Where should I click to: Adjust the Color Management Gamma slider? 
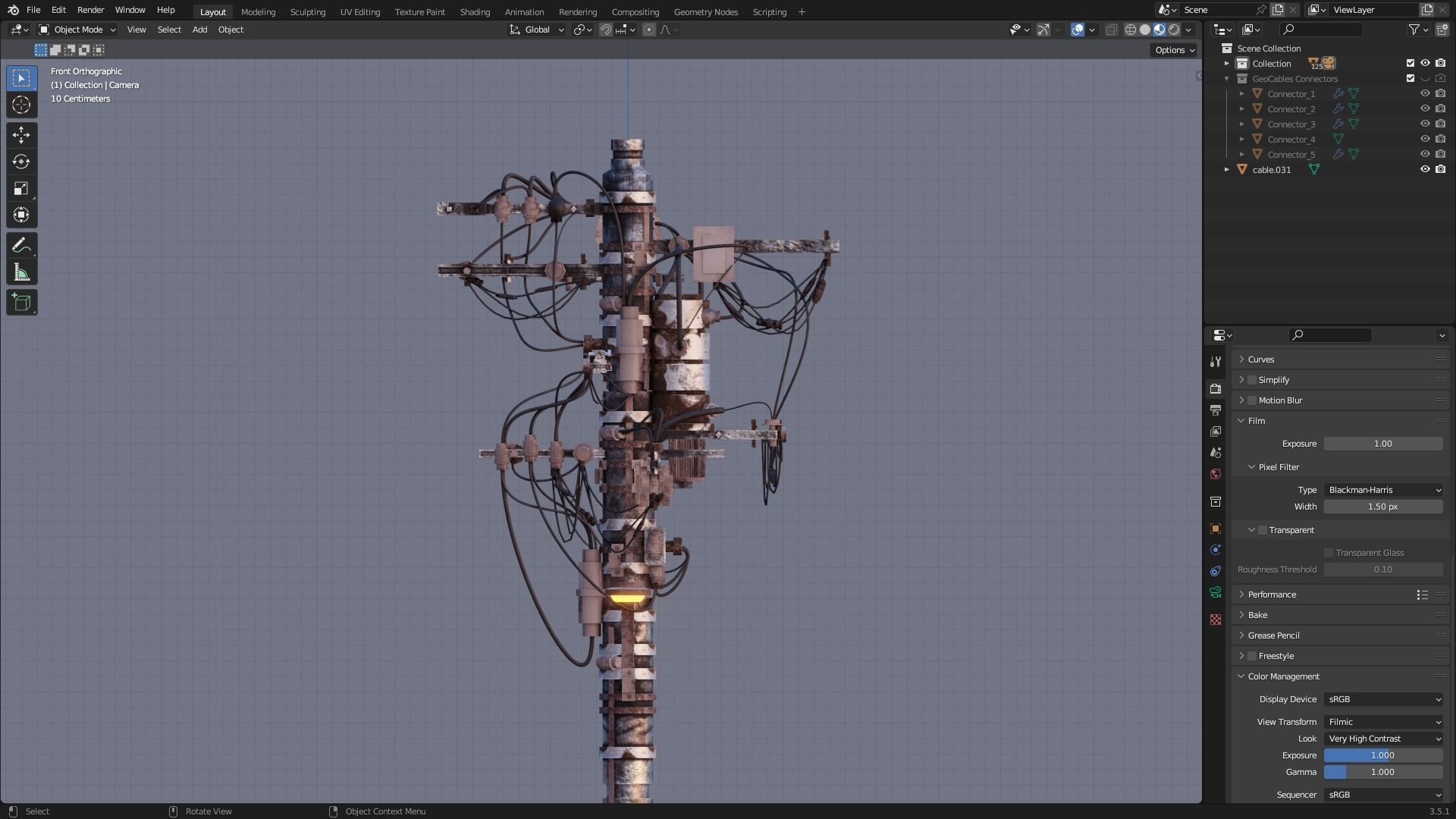click(1382, 772)
